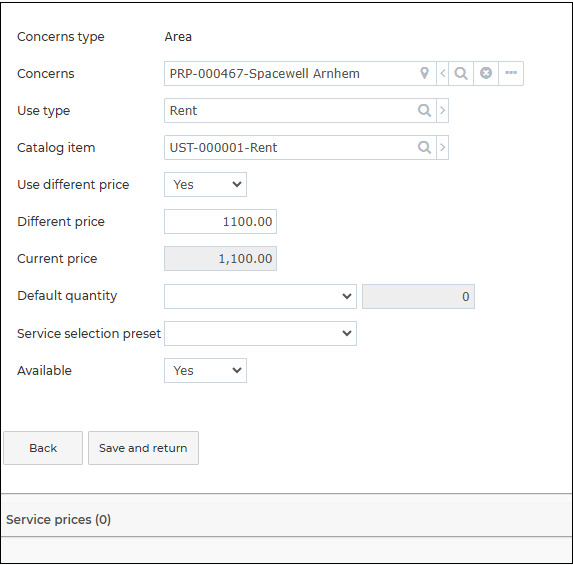Click the Current price label
Image resolution: width=573 pixels, height=565 pixels.
[x=57, y=259]
